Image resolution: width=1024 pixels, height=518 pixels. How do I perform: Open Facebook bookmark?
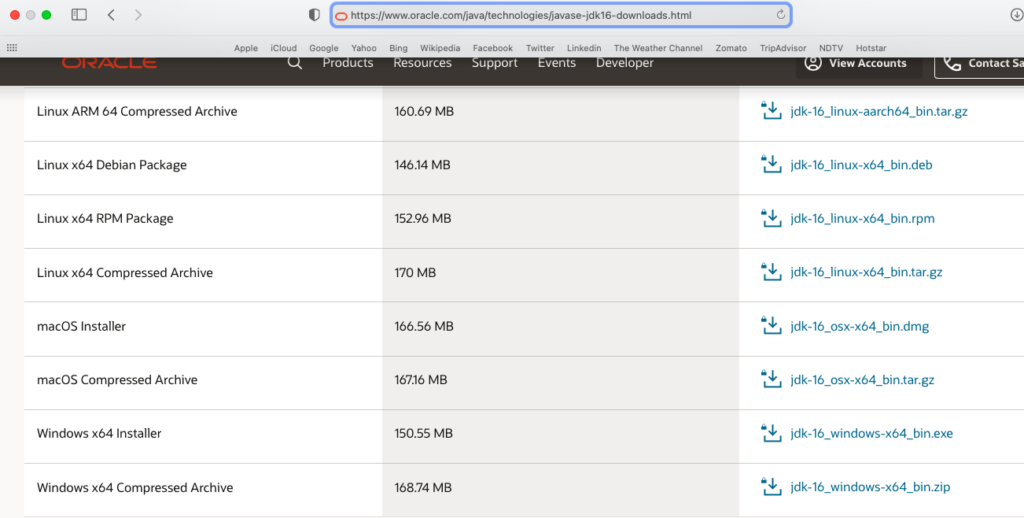pos(492,48)
